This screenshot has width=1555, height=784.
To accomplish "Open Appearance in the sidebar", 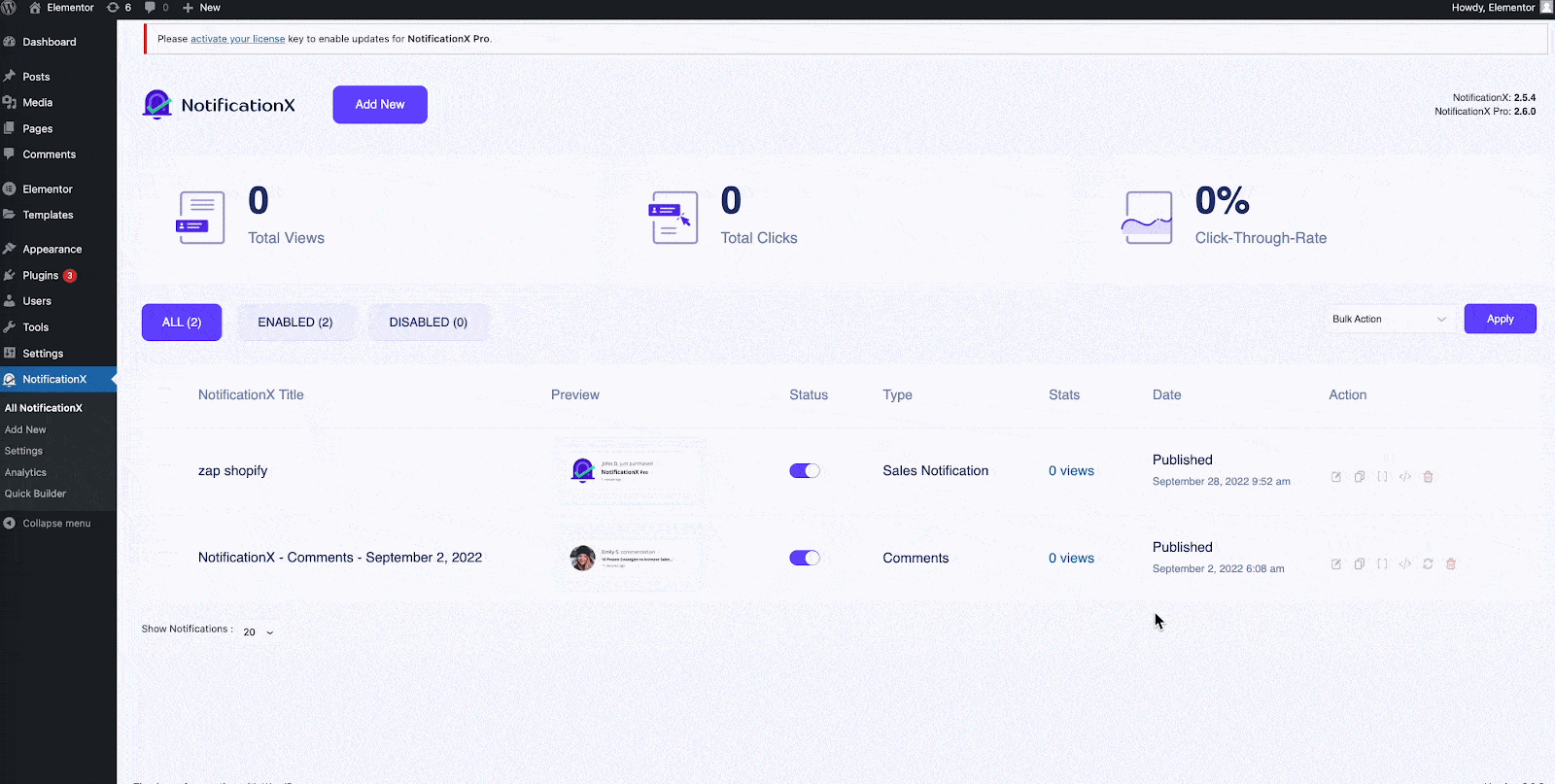I will click(x=52, y=250).
